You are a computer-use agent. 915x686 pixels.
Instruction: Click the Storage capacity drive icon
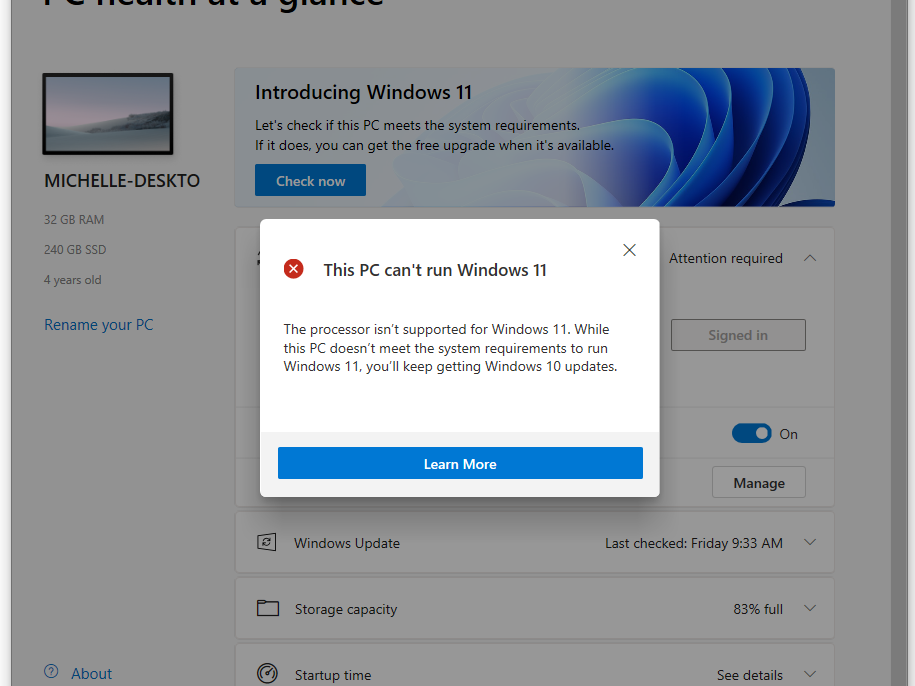267,607
